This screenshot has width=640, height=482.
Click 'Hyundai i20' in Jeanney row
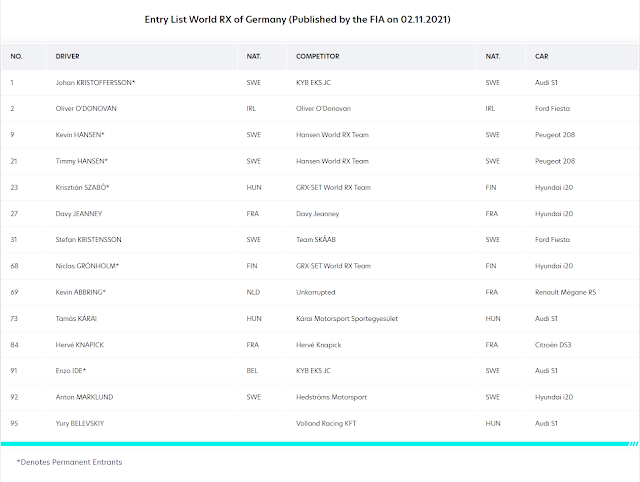554,213
